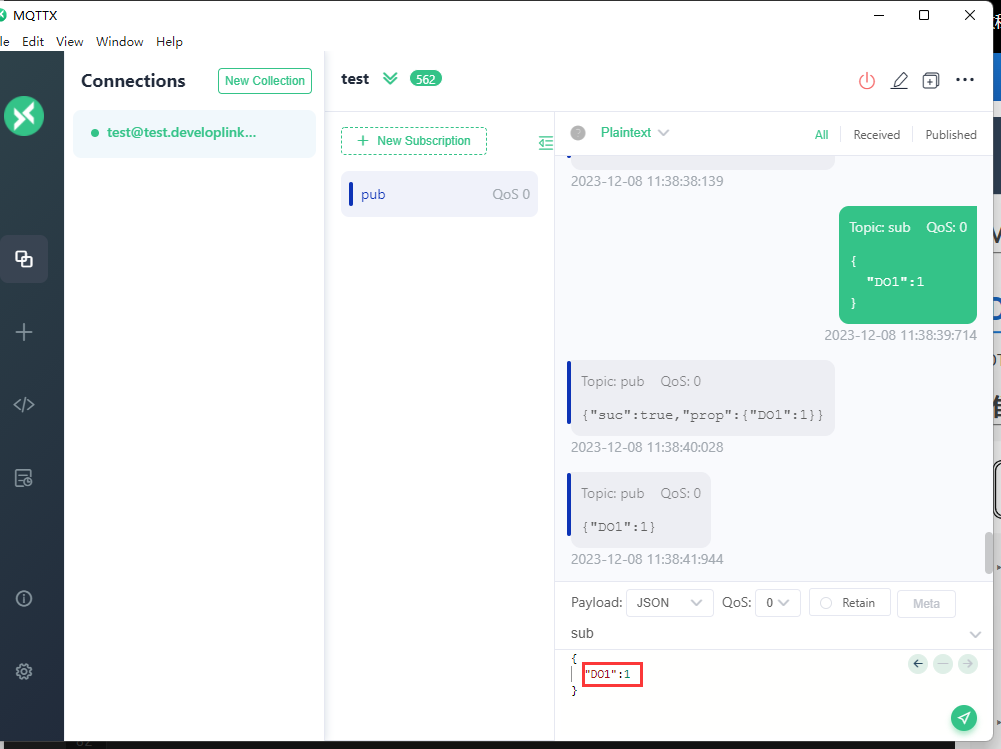Viewport: 1001px width, 749px height.
Task: Open the About info icon
Action: pos(24,598)
